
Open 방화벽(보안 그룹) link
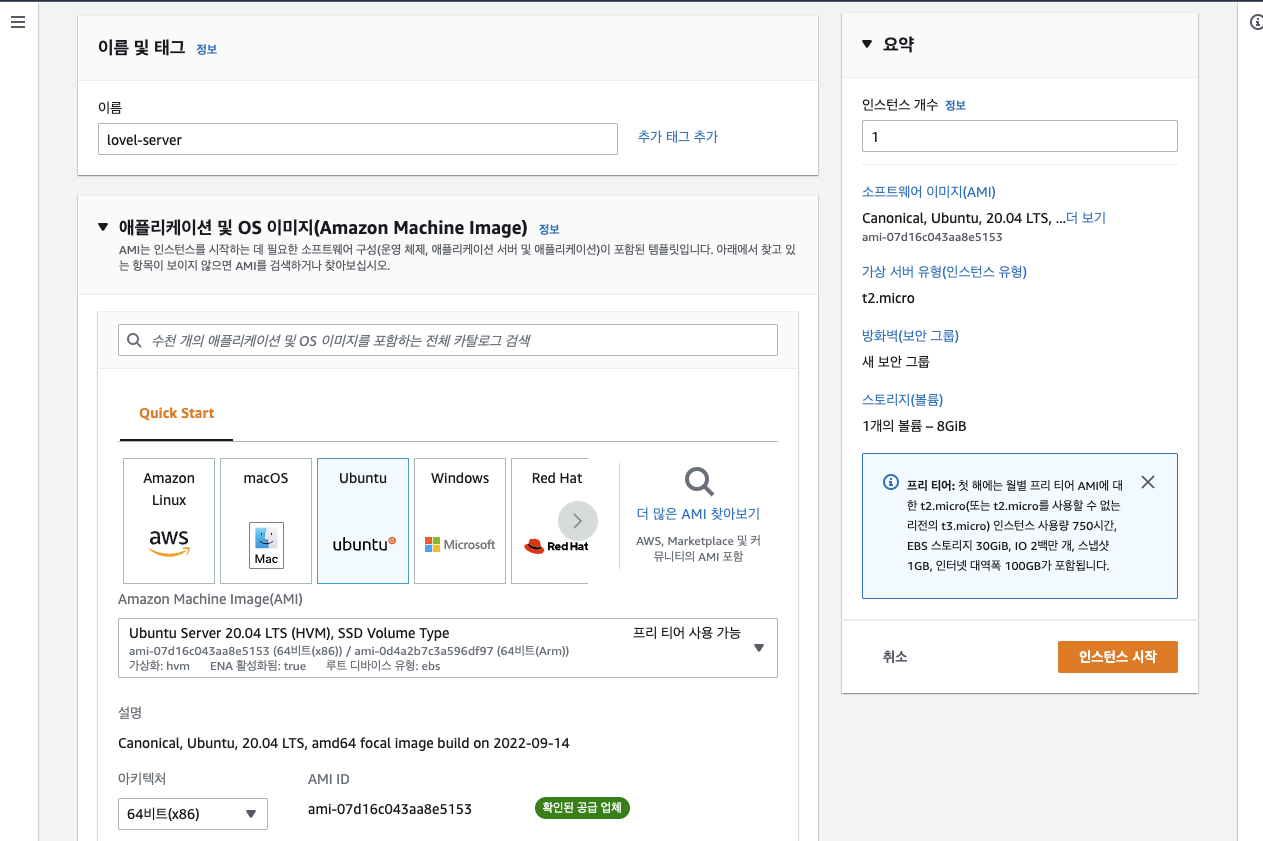pyautogui.click(x=910, y=336)
